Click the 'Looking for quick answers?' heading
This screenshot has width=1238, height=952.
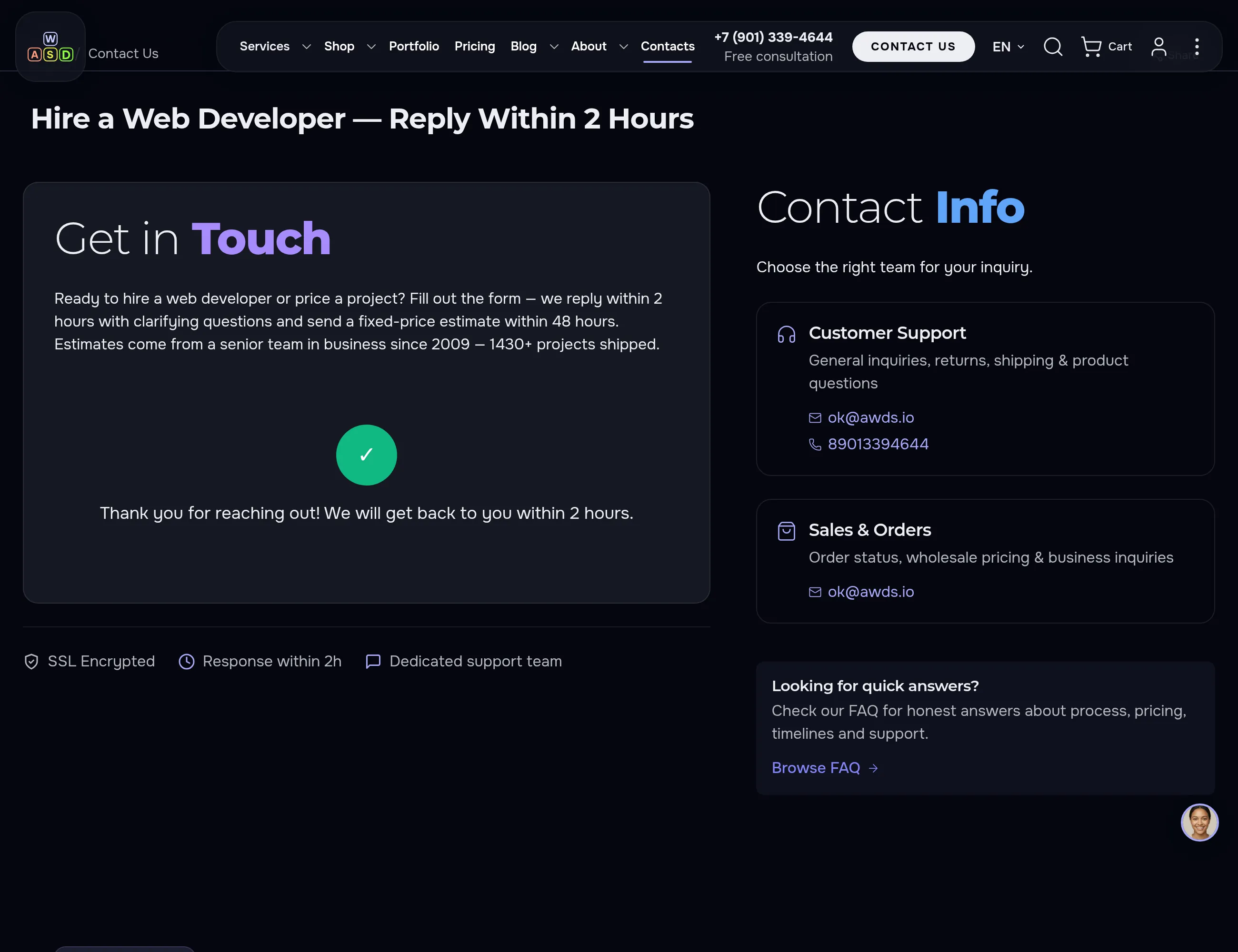[875, 686]
